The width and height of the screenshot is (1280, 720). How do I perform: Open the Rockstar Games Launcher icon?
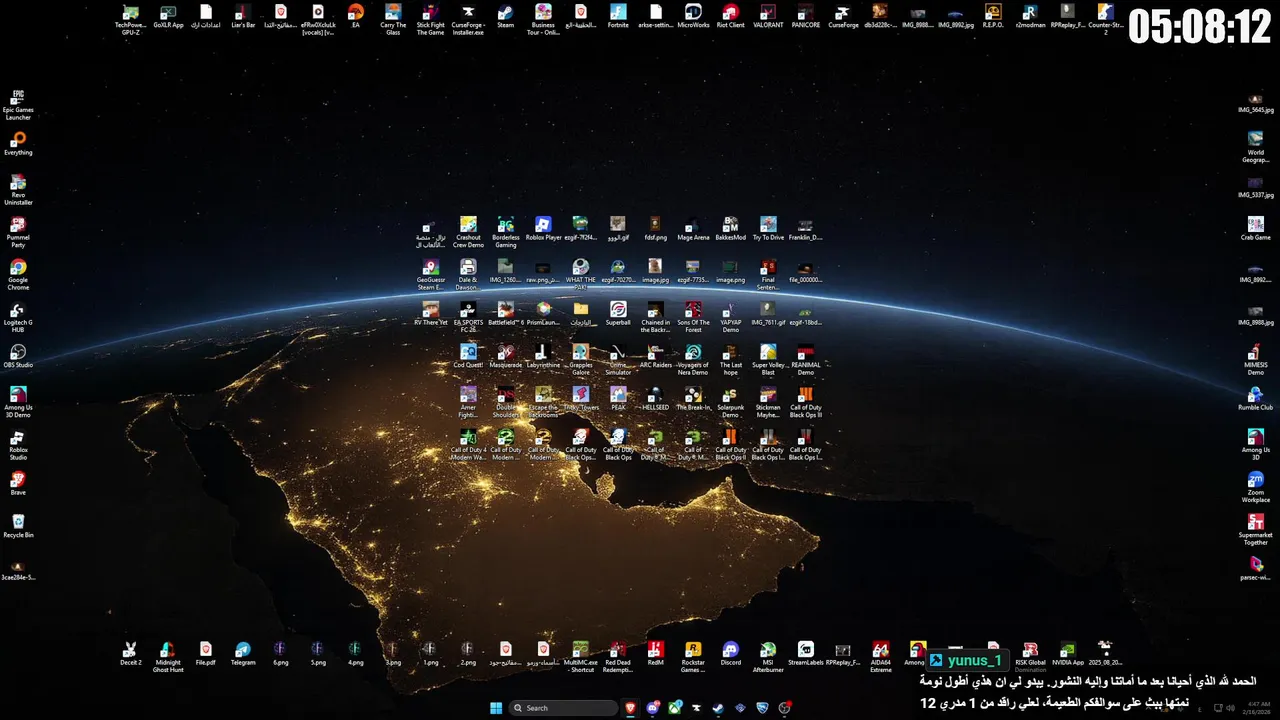[x=693, y=657]
